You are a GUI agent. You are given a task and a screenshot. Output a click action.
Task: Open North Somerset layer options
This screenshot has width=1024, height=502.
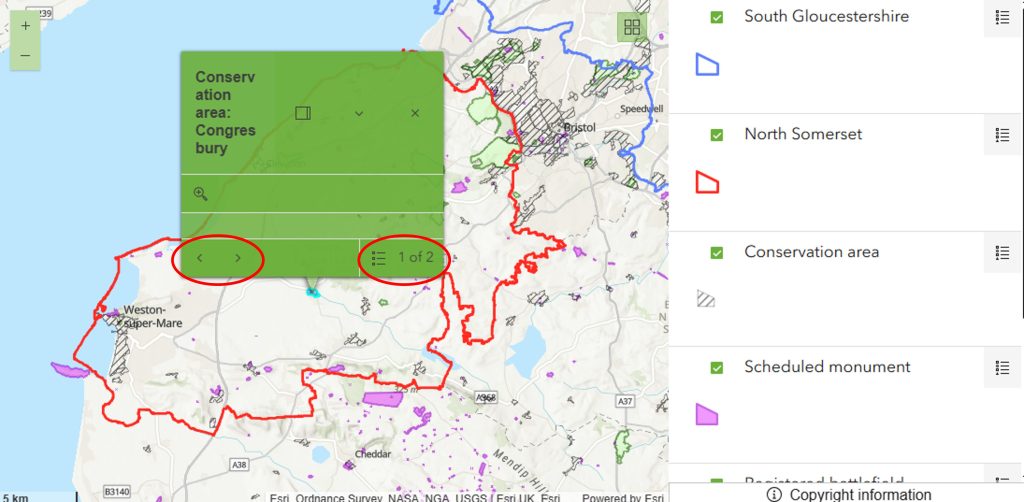tap(1002, 135)
